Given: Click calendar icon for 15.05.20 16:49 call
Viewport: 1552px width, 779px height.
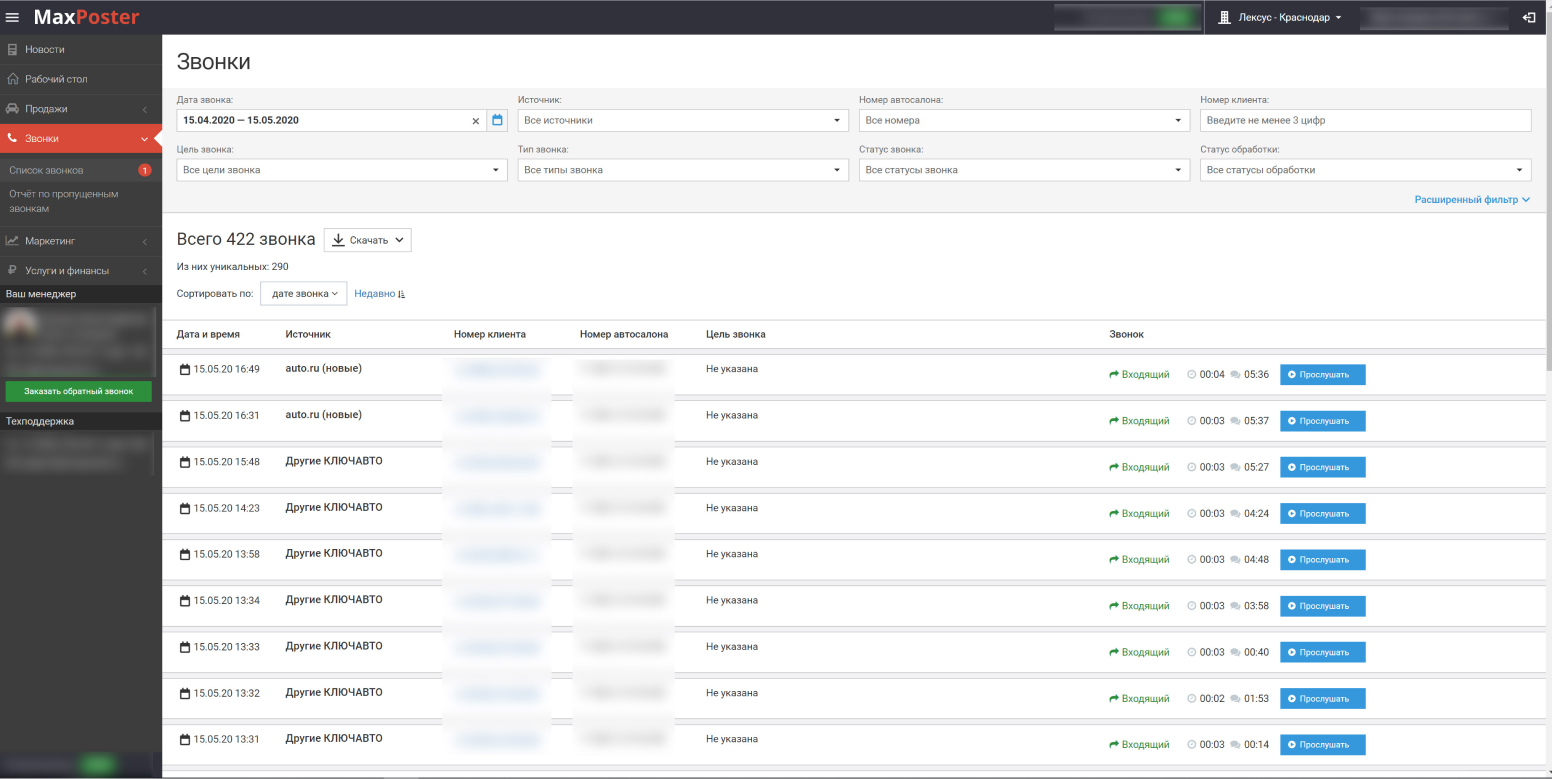Looking at the screenshot, I should 184,369.
